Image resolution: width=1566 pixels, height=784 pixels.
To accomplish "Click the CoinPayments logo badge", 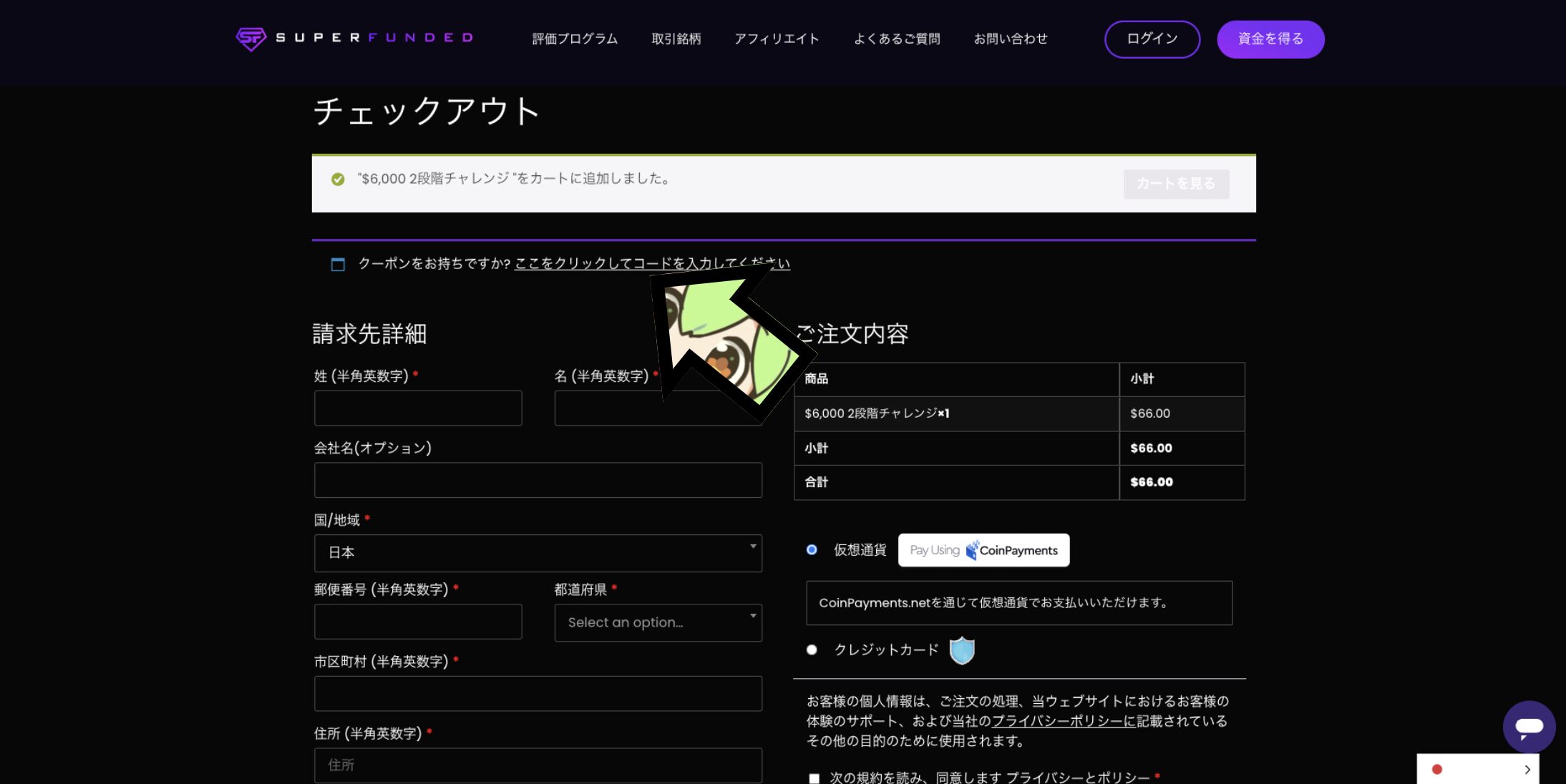I will (x=983, y=550).
